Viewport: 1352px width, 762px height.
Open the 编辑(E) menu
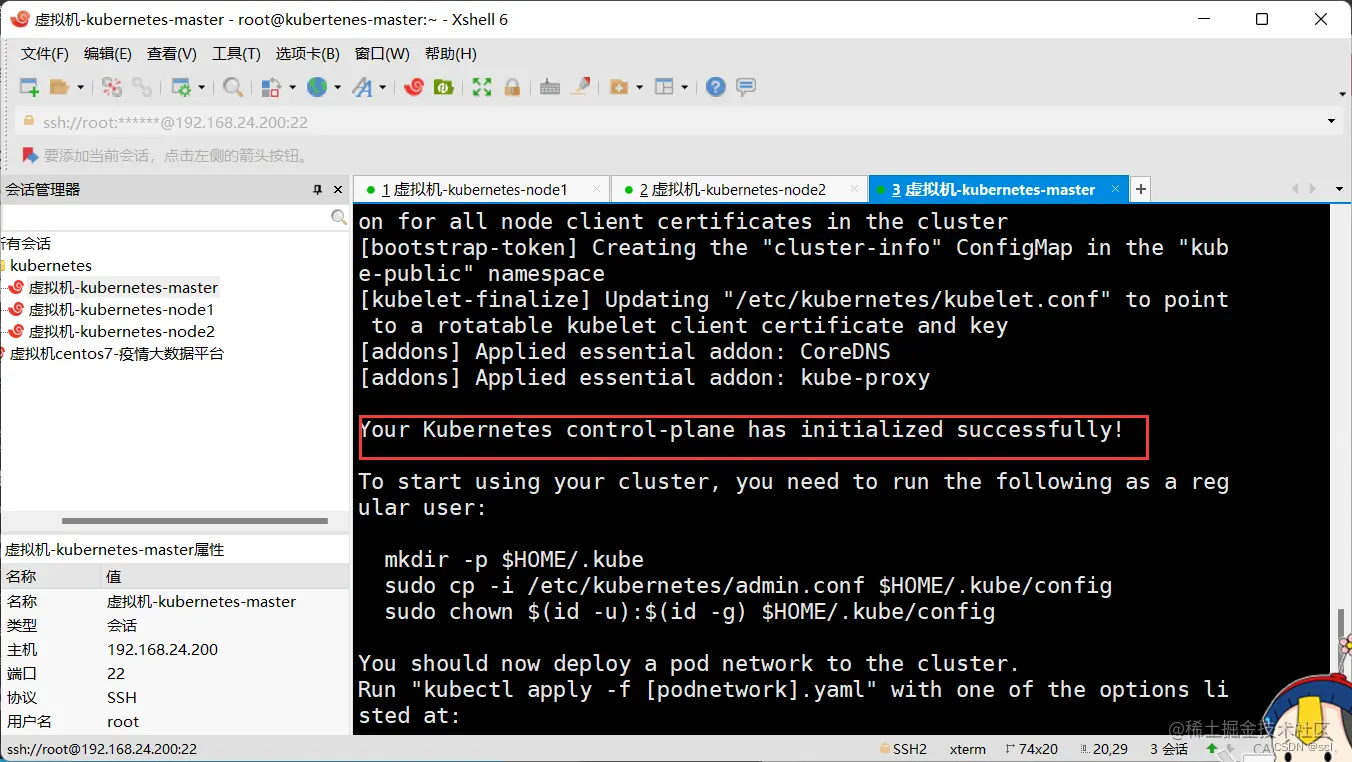(108, 54)
